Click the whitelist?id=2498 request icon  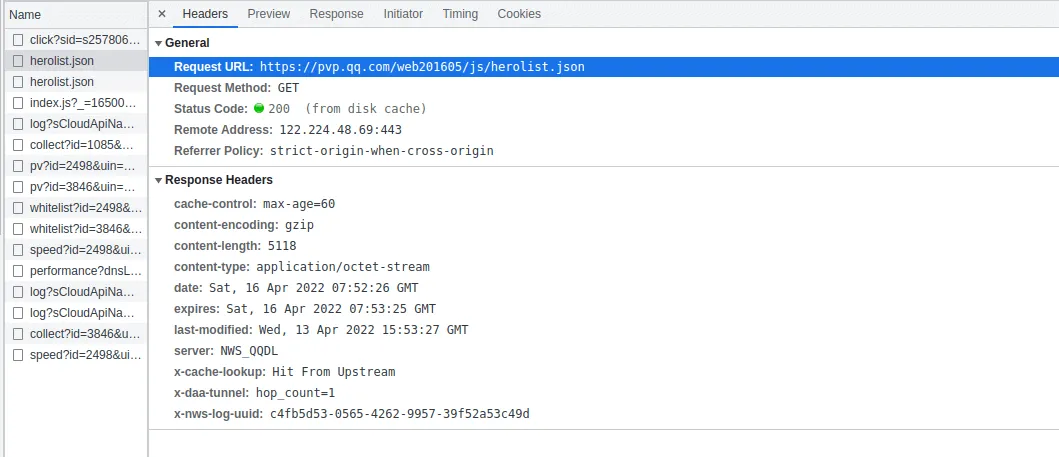pos(18,208)
